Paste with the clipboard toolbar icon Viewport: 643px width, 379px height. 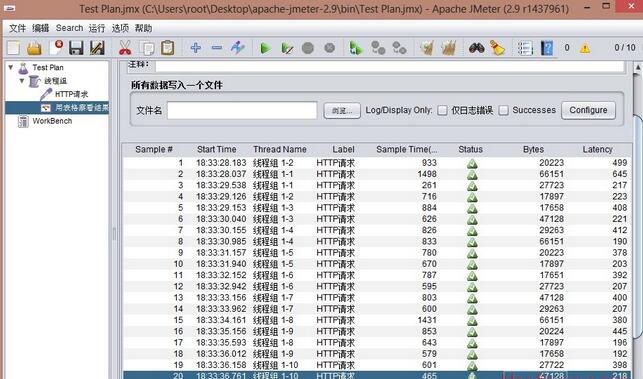(x=168, y=48)
